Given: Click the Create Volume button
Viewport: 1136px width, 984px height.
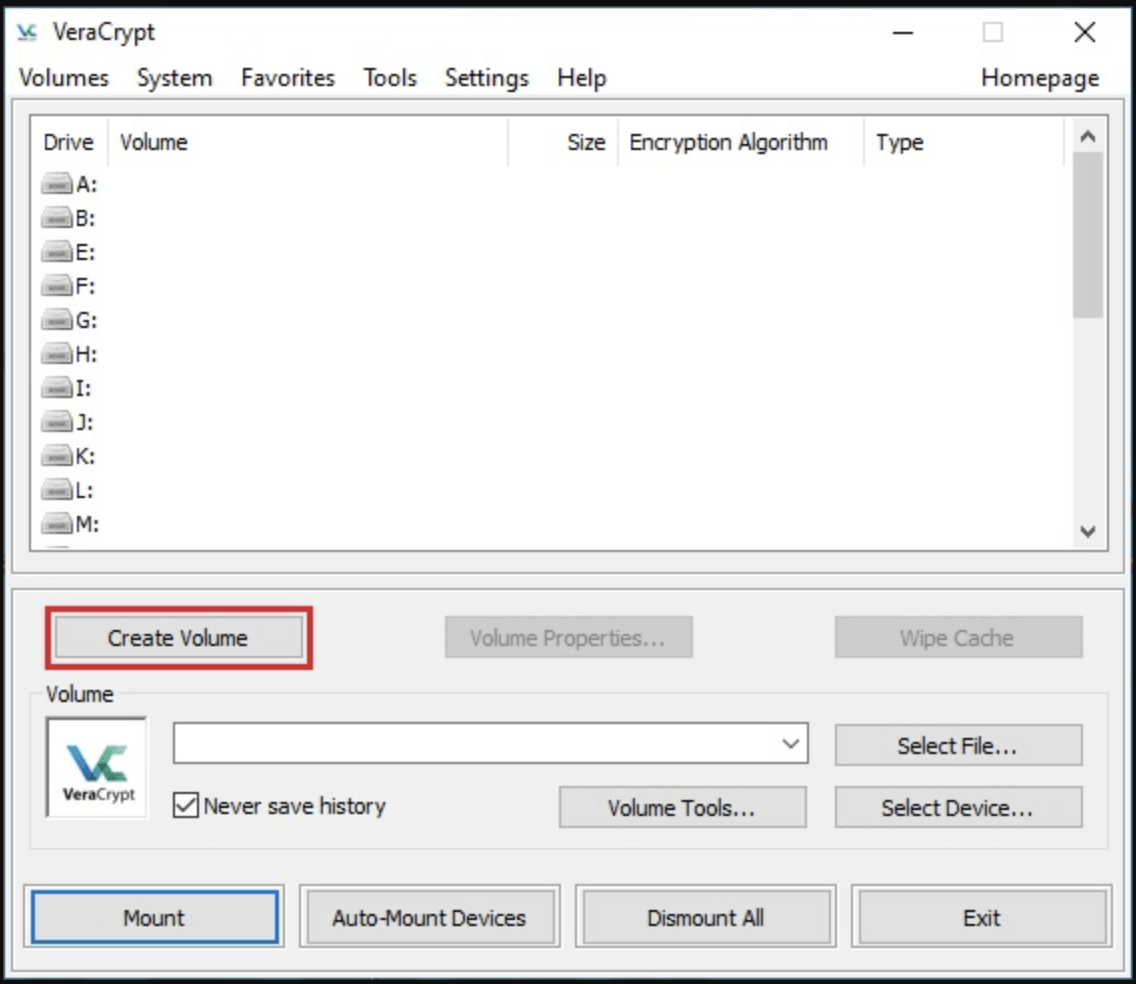Looking at the screenshot, I should 178,637.
